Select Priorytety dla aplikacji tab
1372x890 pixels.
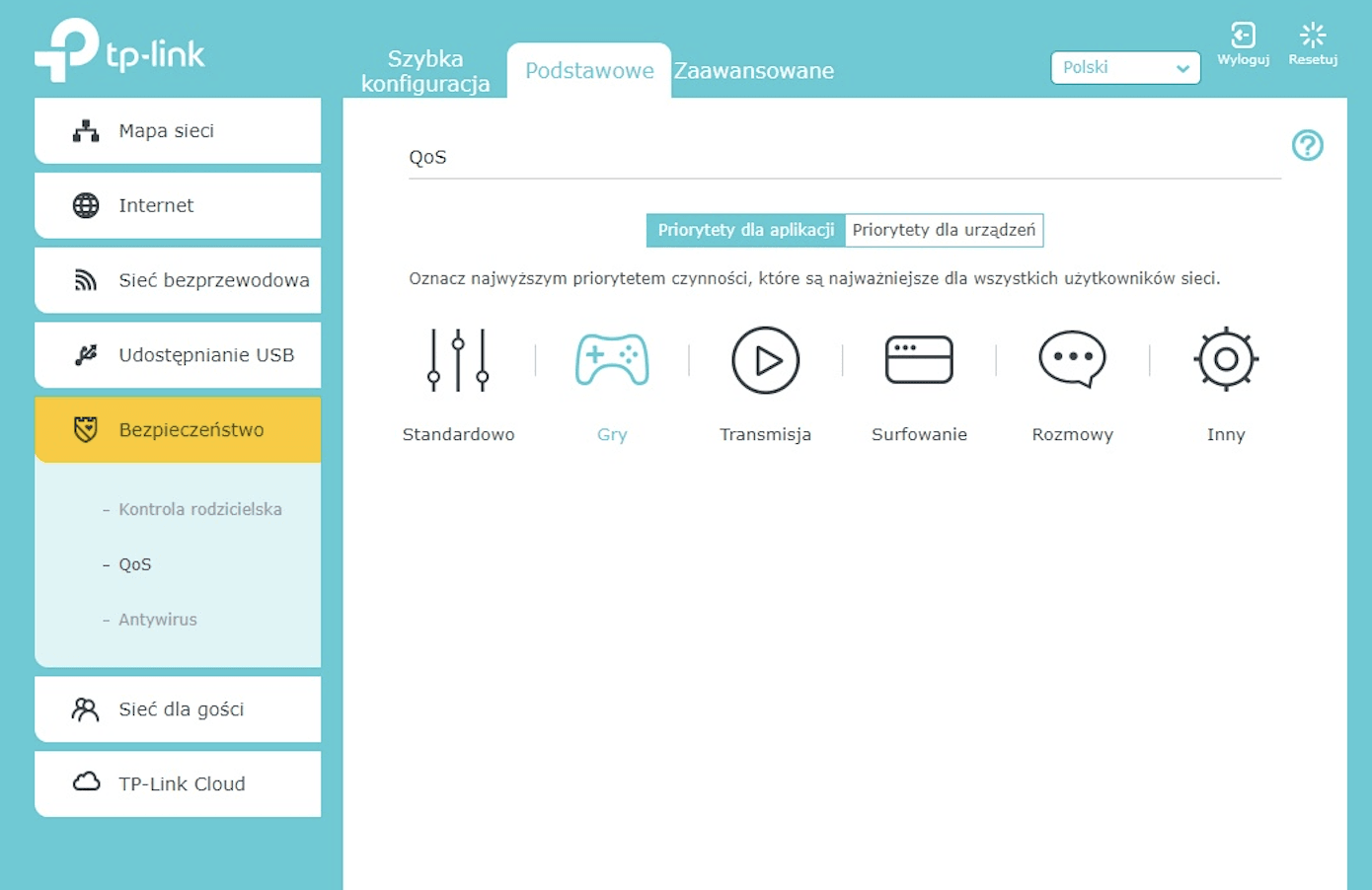pos(746,230)
